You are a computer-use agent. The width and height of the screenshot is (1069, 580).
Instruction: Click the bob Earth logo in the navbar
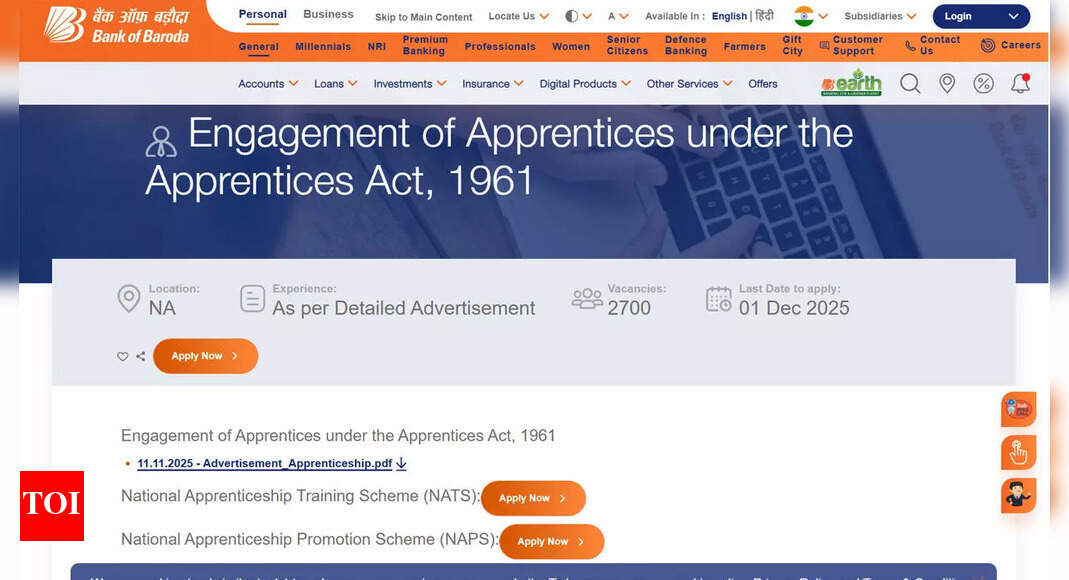click(850, 83)
